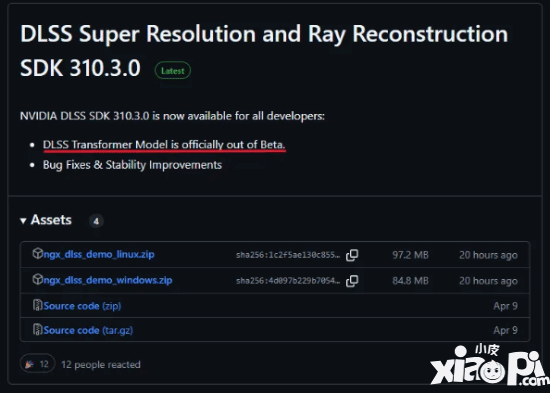Download ngx_dlss_demo_linux.zip
Screen dimensions: 550x393
click(99, 254)
